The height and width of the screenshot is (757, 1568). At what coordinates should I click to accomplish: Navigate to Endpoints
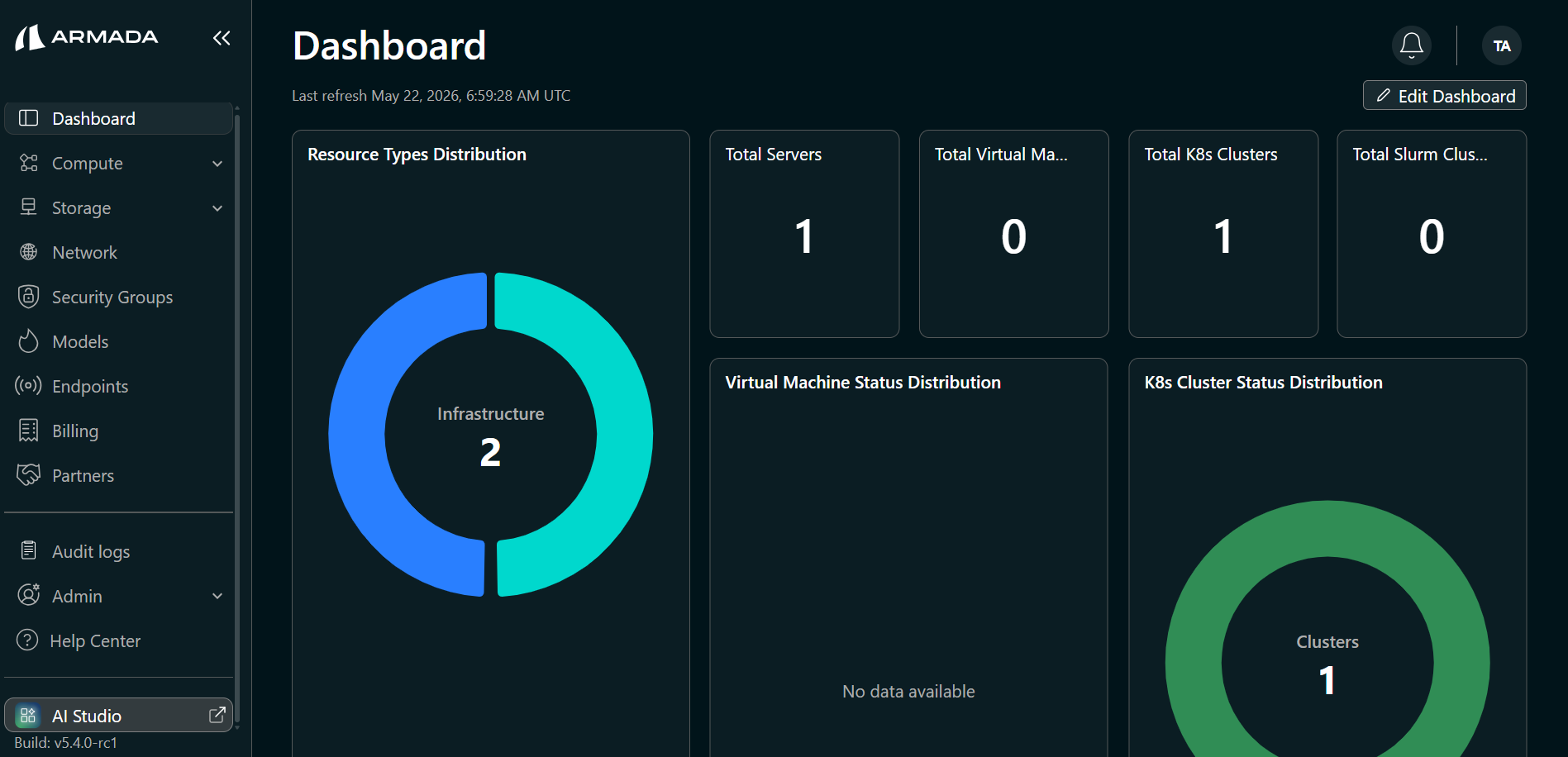coord(118,386)
